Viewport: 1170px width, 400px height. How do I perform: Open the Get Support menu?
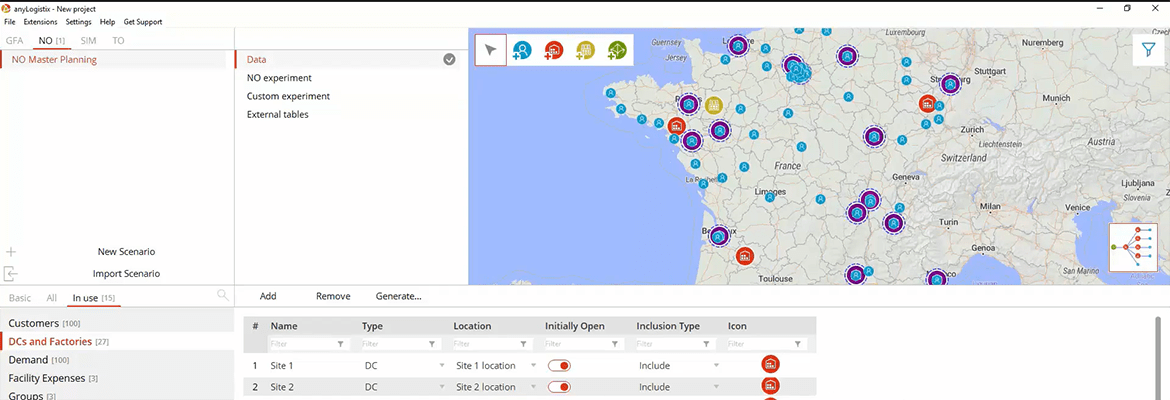(x=143, y=22)
